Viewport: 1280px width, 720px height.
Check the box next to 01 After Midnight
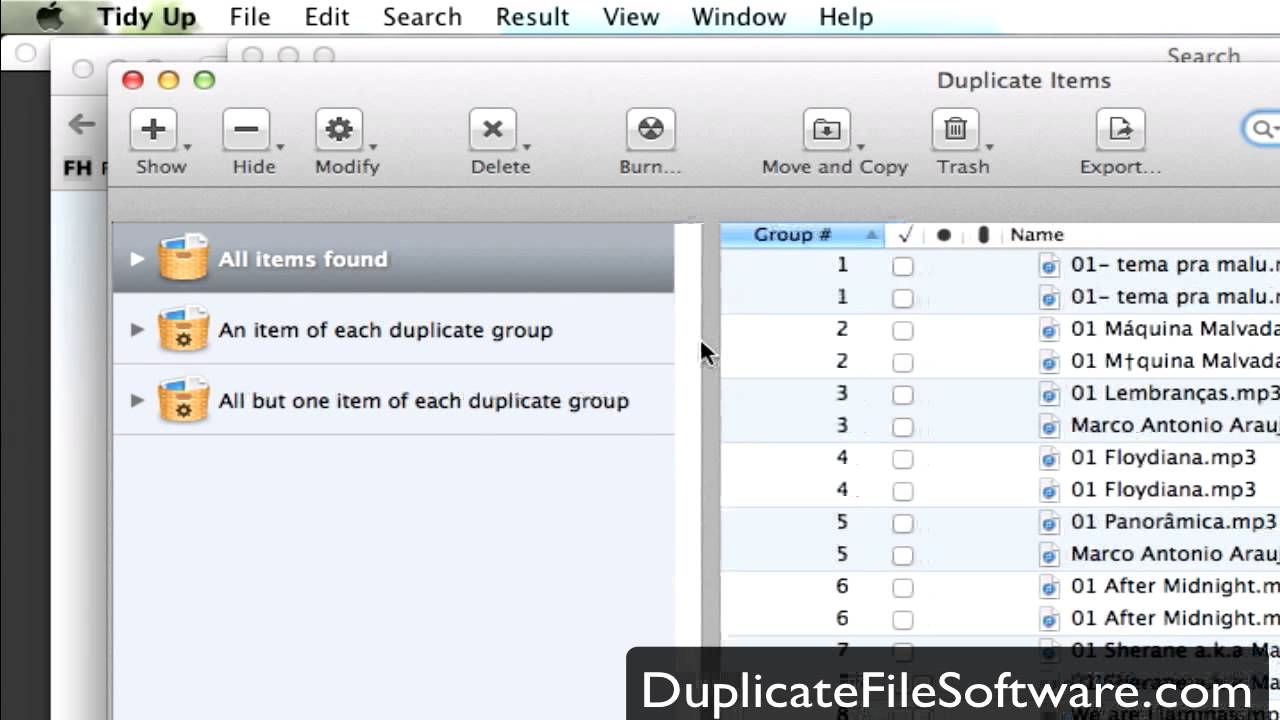(x=903, y=587)
